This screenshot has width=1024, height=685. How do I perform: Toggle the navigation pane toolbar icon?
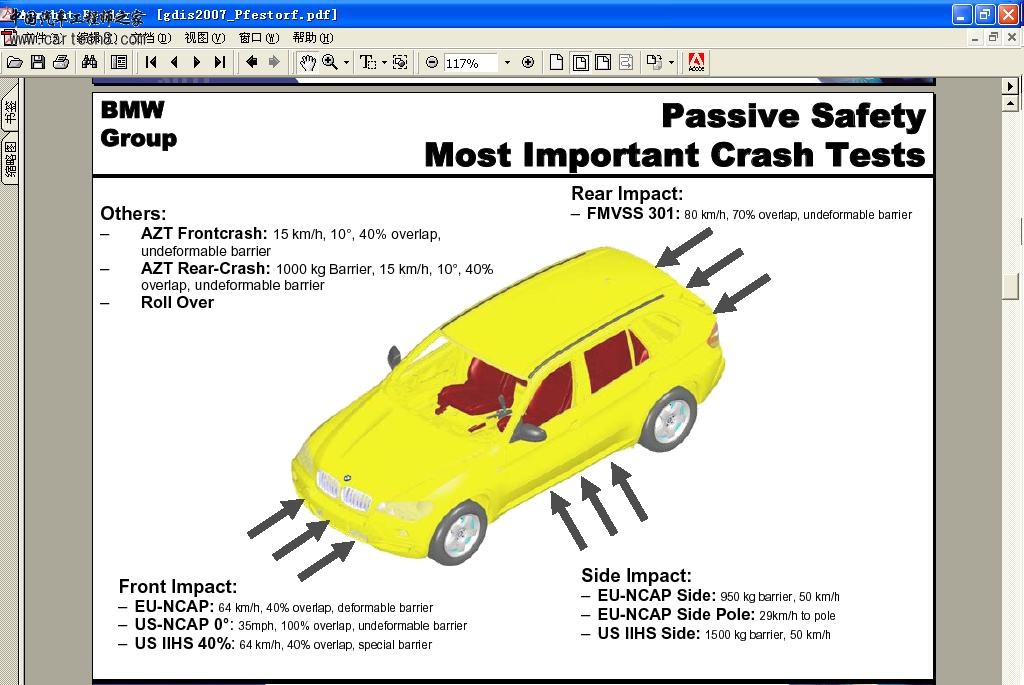119,63
